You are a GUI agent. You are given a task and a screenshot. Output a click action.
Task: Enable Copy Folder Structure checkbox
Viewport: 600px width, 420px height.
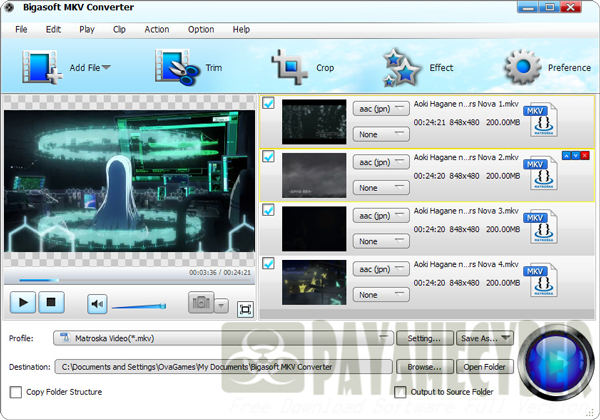click(x=16, y=392)
